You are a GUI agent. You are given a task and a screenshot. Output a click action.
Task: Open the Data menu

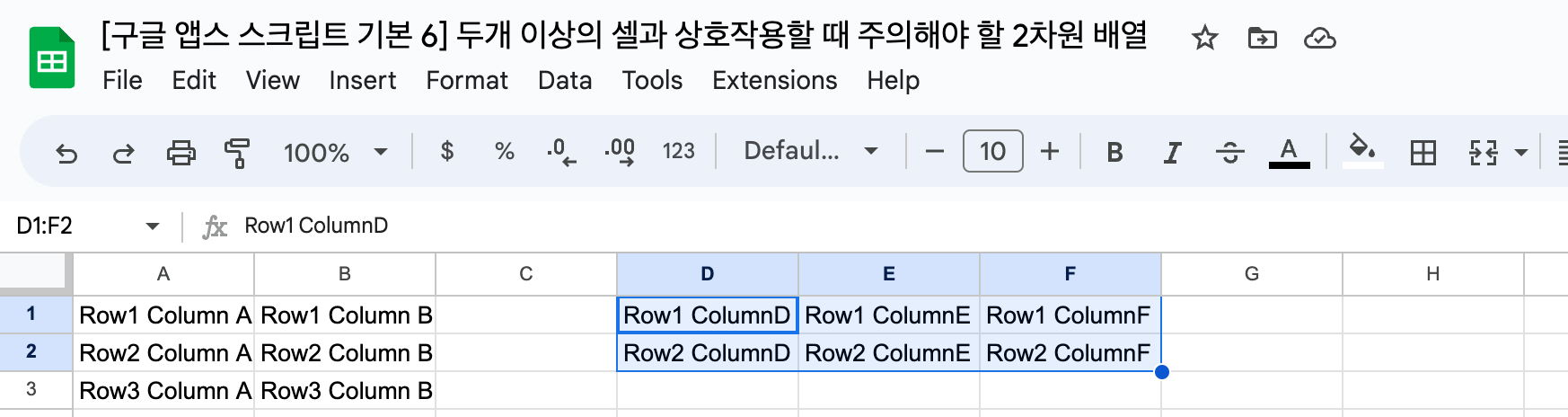pyautogui.click(x=565, y=80)
